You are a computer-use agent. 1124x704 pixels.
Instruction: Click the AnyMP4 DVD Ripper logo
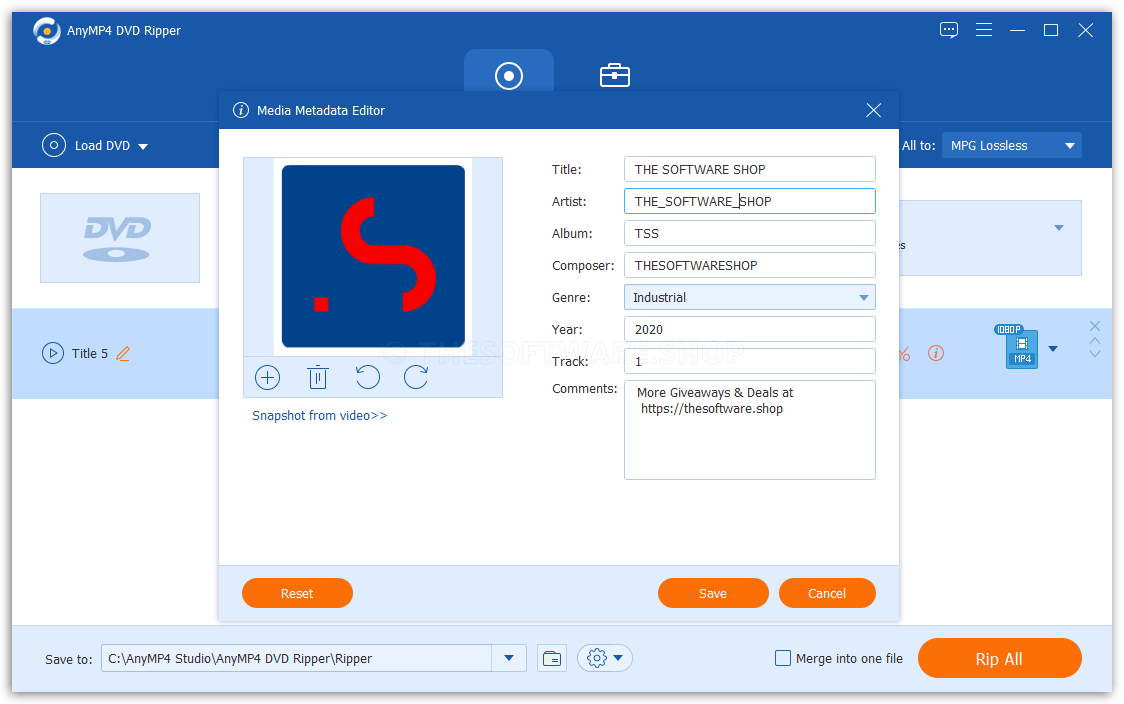click(x=47, y=31)
